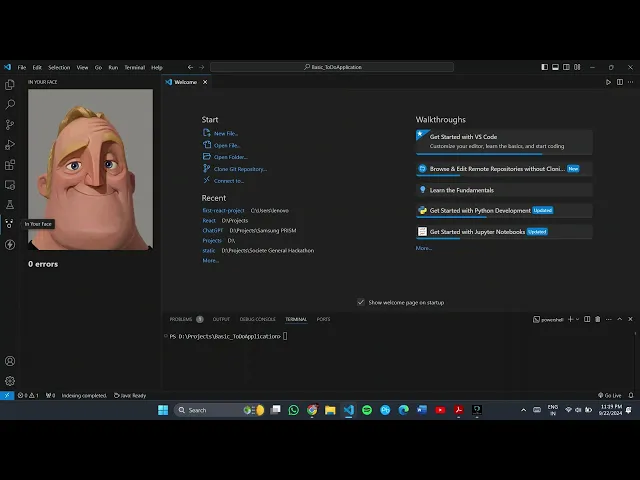Open notifications bell in status bar
640x480 pixels.
(631, 395)
